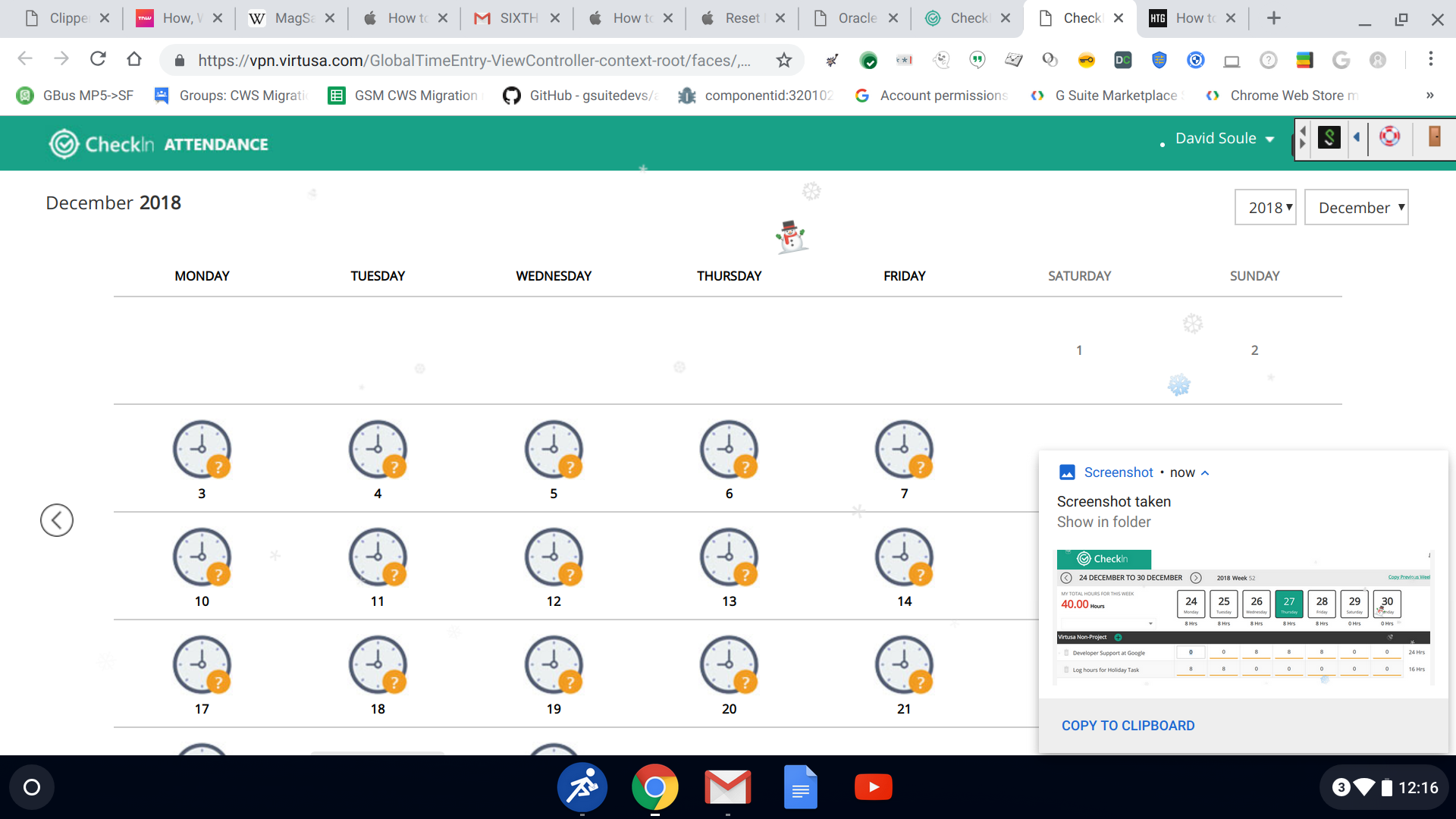Switch to the Oracle browser tab
1456x819 pixels.
point(856,18)
